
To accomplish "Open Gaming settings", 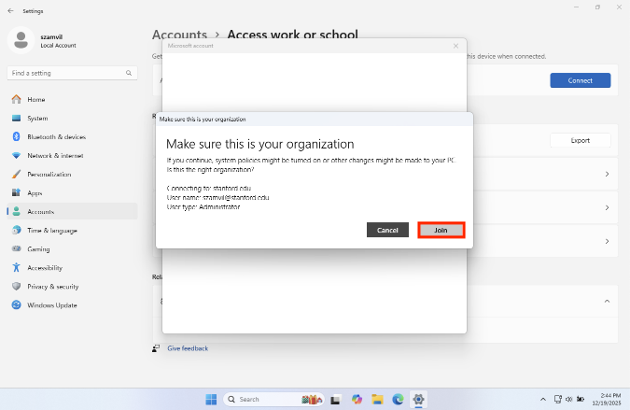I will 72,249.
